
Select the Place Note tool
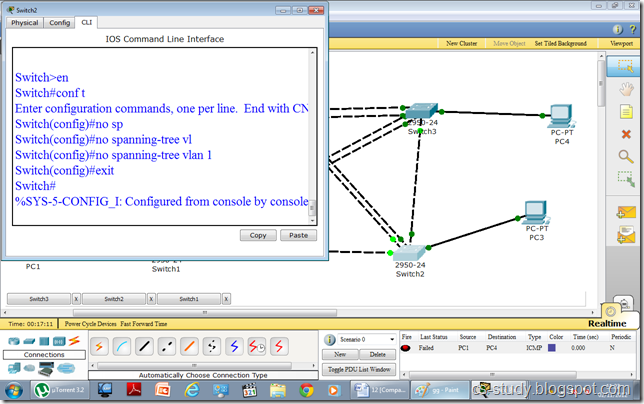pyautogui.click(x=626, y=111)
